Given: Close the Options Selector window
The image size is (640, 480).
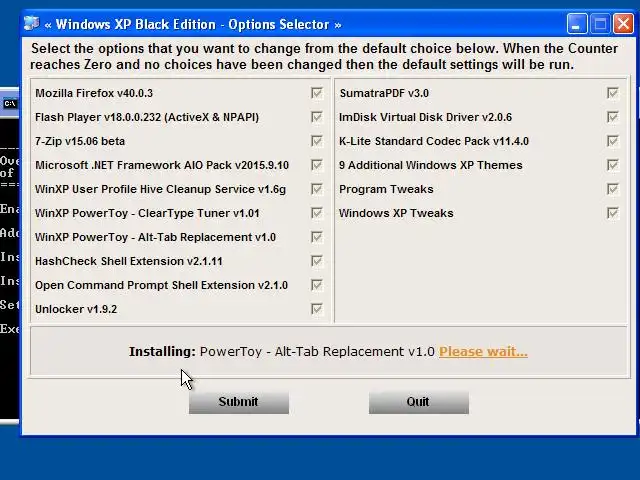Looking at the screenshot, I should [x=623, y=24].
